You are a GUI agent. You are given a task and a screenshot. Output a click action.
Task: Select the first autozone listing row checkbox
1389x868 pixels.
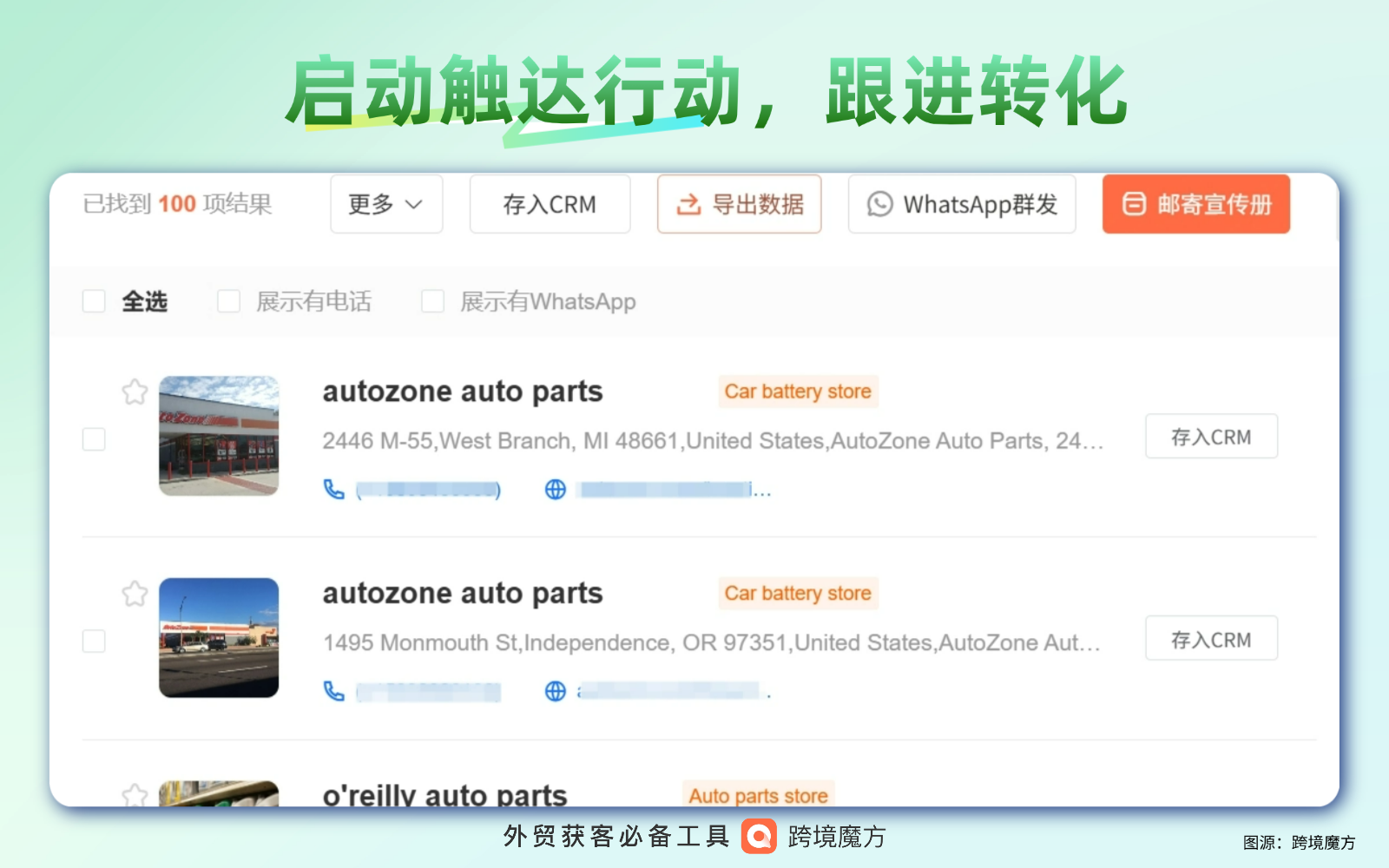pos(94,439)
